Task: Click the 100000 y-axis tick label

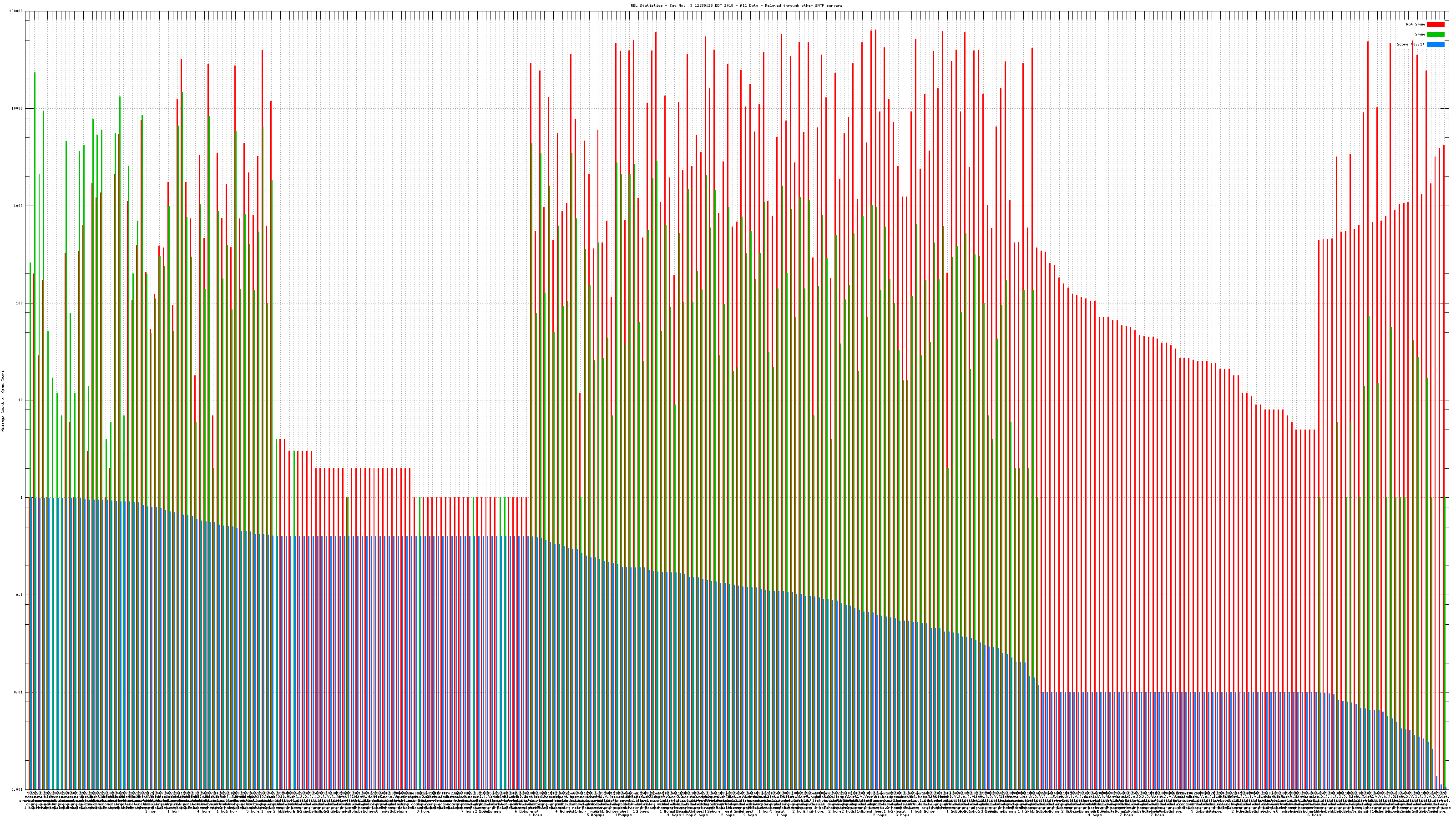Action: pos(16,11)
